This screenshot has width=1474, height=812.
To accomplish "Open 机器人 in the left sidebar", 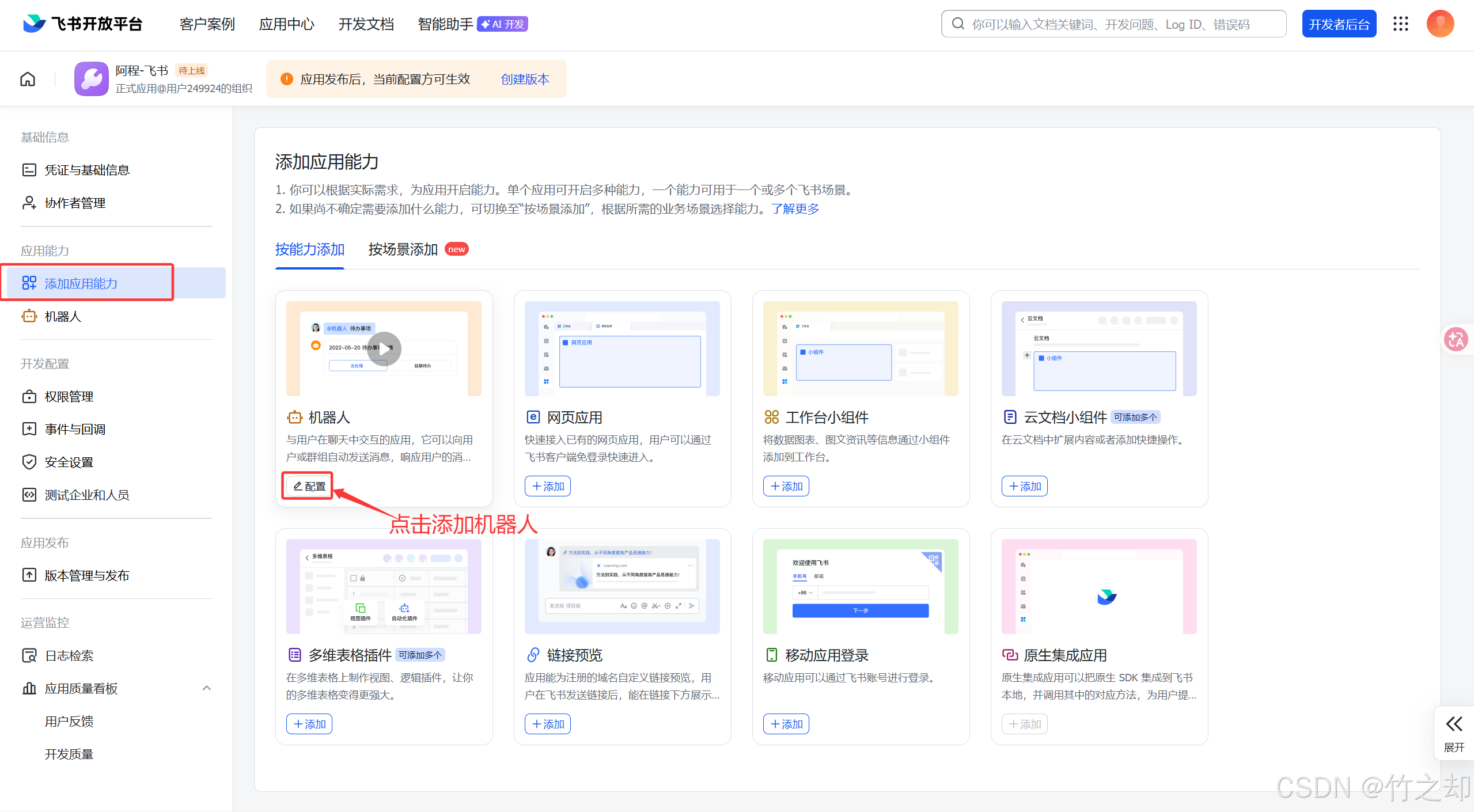I will pos(63,316).
